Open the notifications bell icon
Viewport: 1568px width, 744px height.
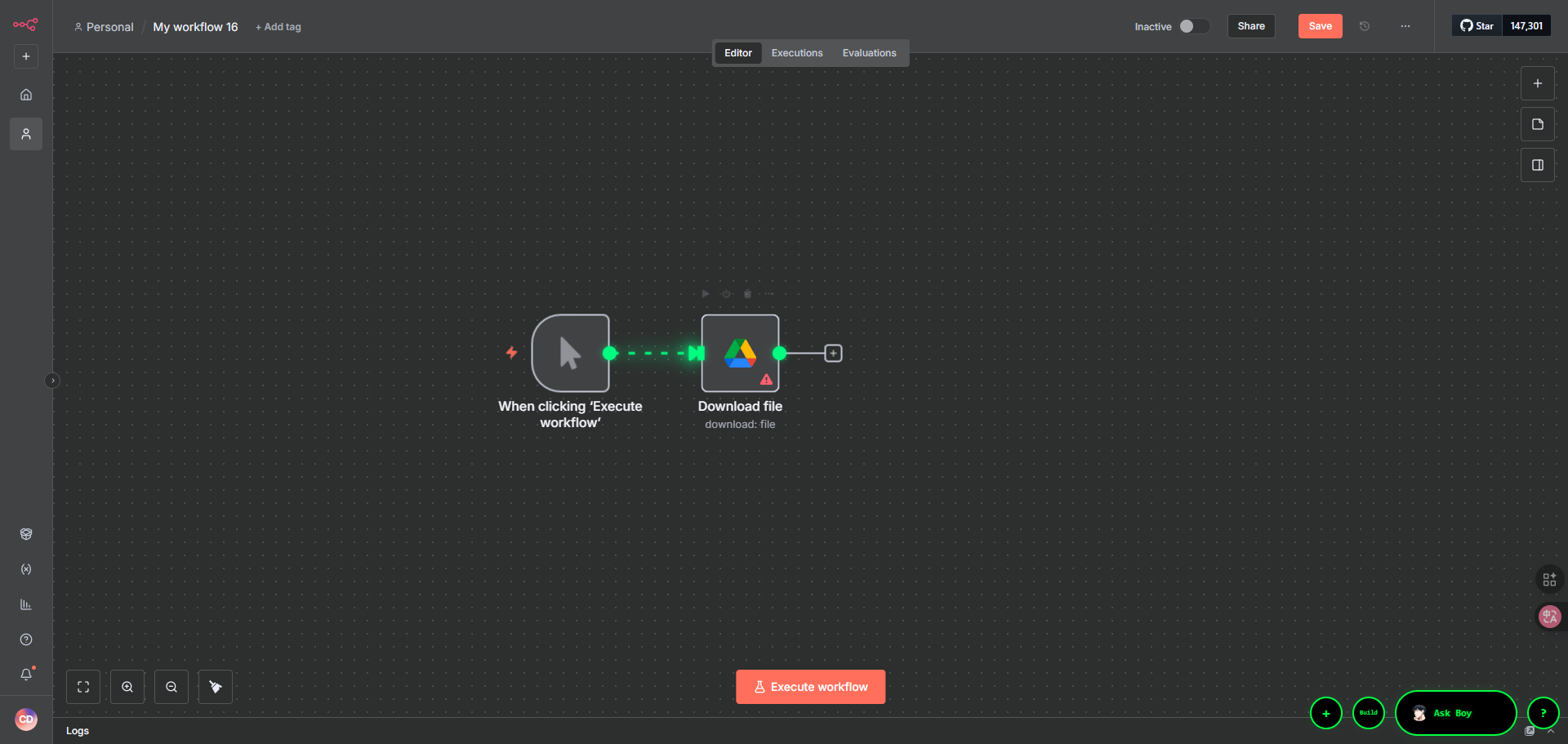pos(26,675)
